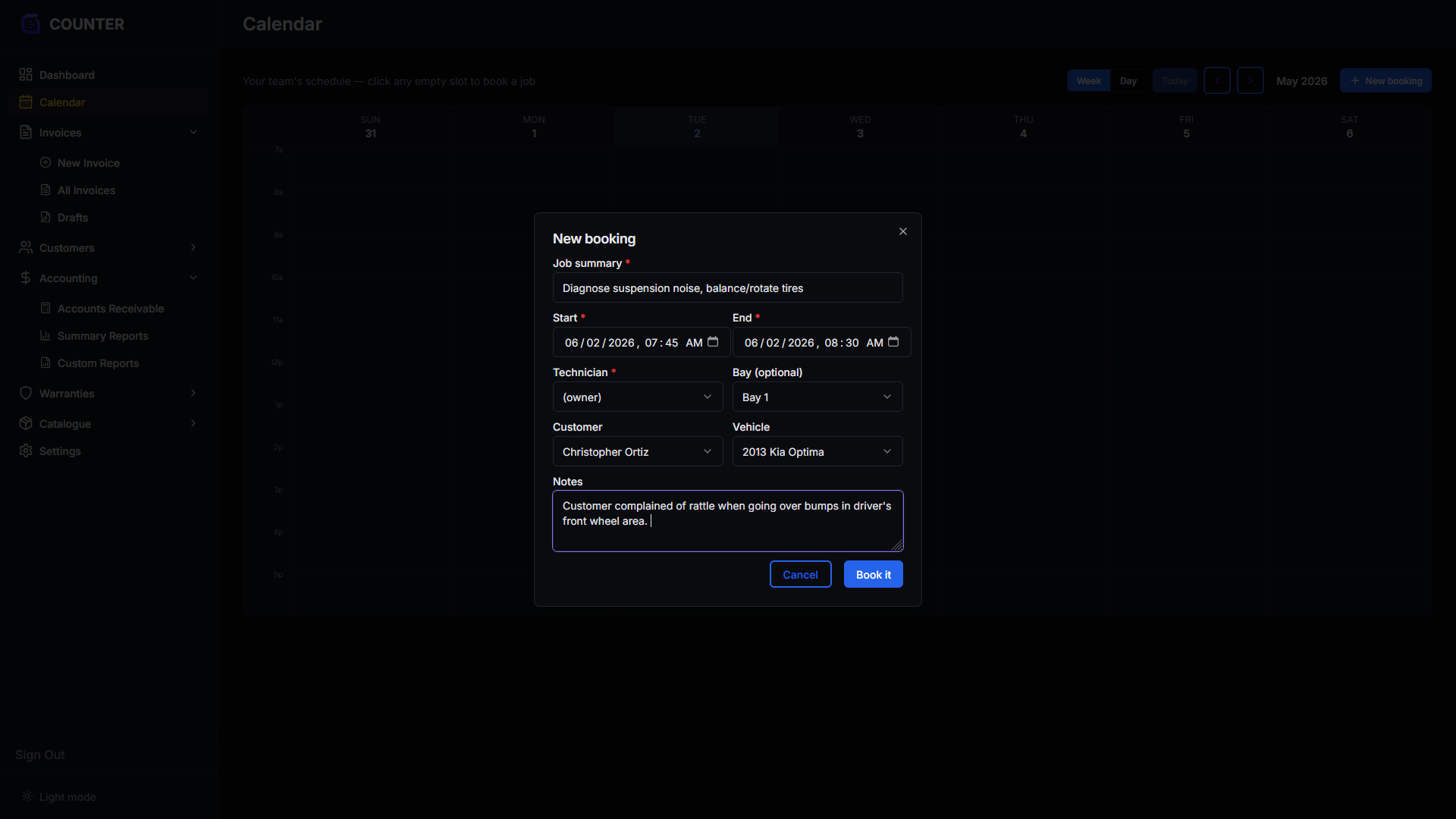The width and height of the screenshot is (1456, 819).
Task: Click the New booking button
Action: point(1385,80)
